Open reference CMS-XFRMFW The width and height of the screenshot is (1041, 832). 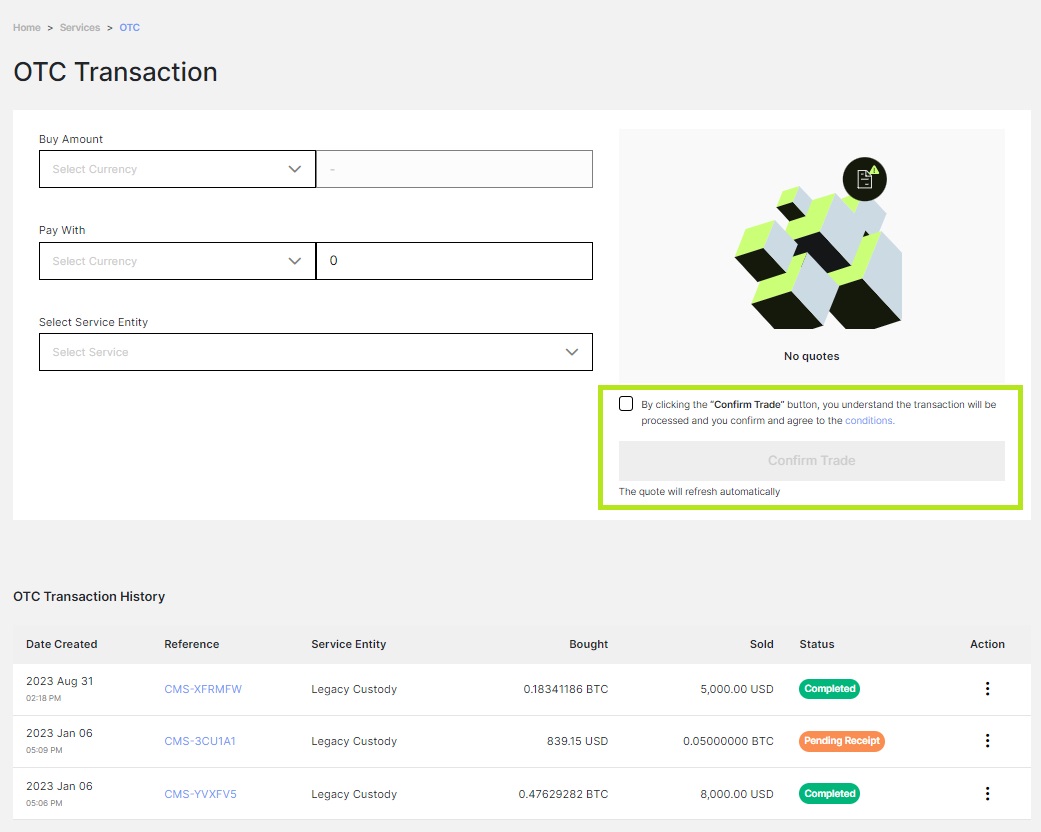[202, 689]
